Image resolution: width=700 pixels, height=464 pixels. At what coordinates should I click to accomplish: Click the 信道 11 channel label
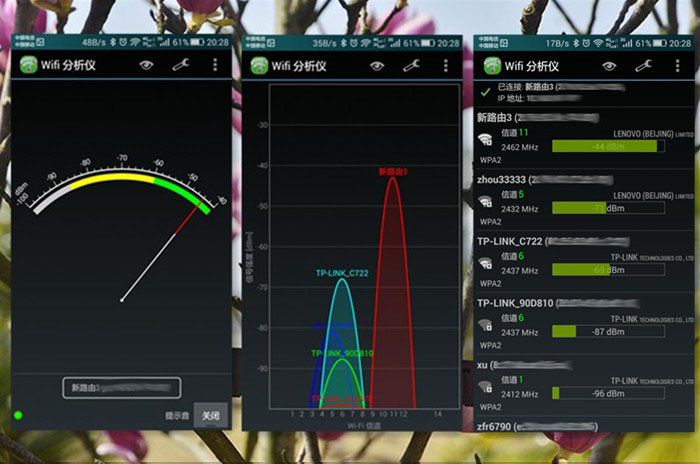click(515, 133)
